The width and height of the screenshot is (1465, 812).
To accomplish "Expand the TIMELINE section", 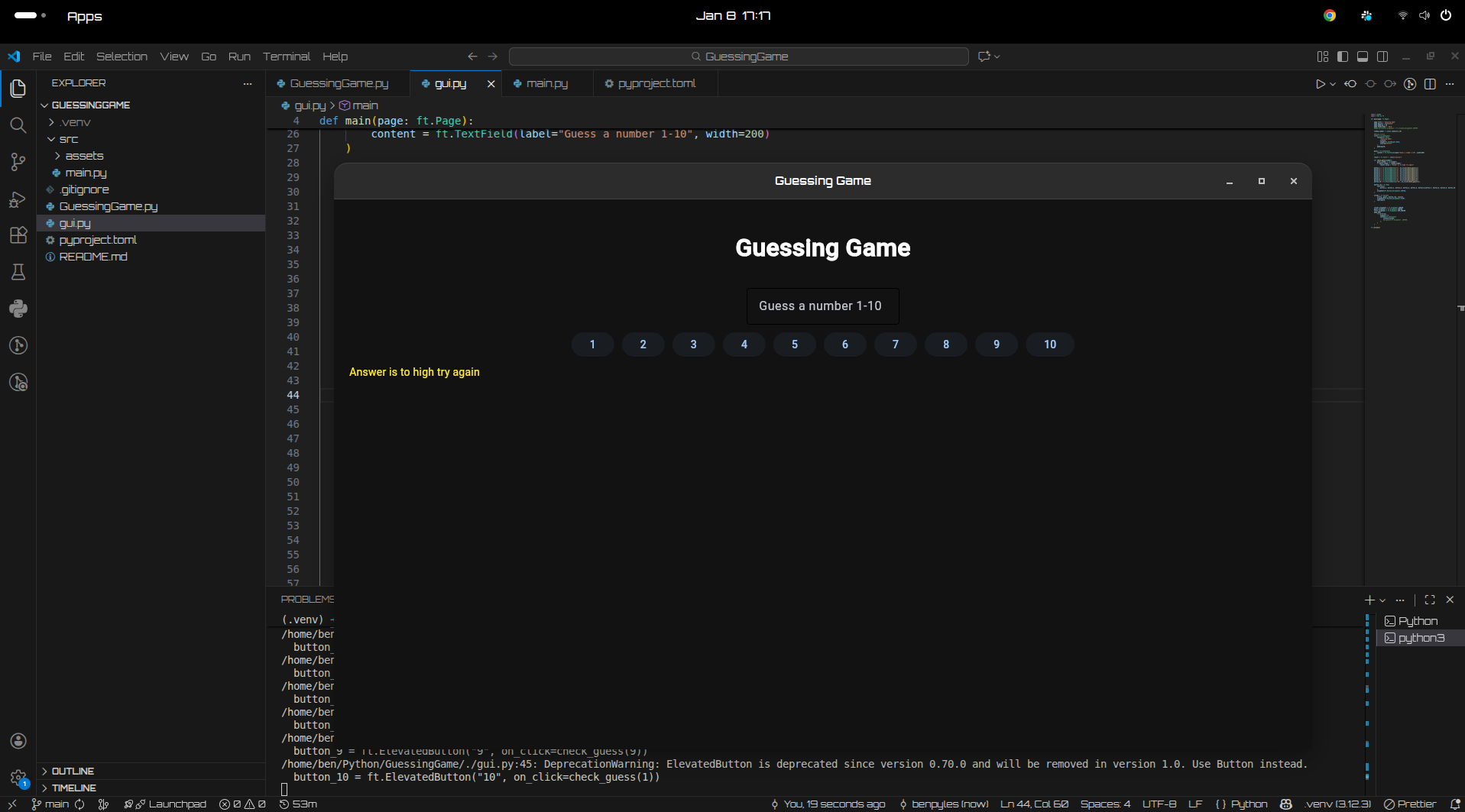I will coord(73,788).
